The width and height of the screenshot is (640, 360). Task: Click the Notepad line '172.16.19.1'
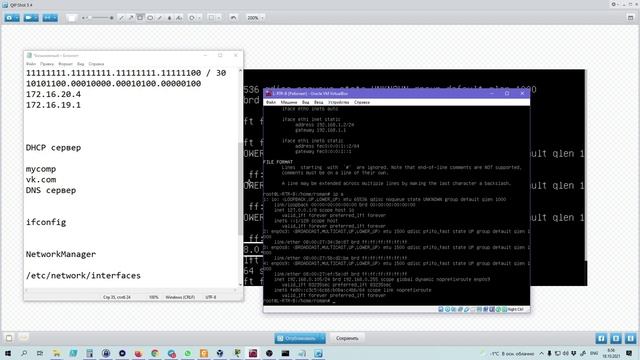53,105
